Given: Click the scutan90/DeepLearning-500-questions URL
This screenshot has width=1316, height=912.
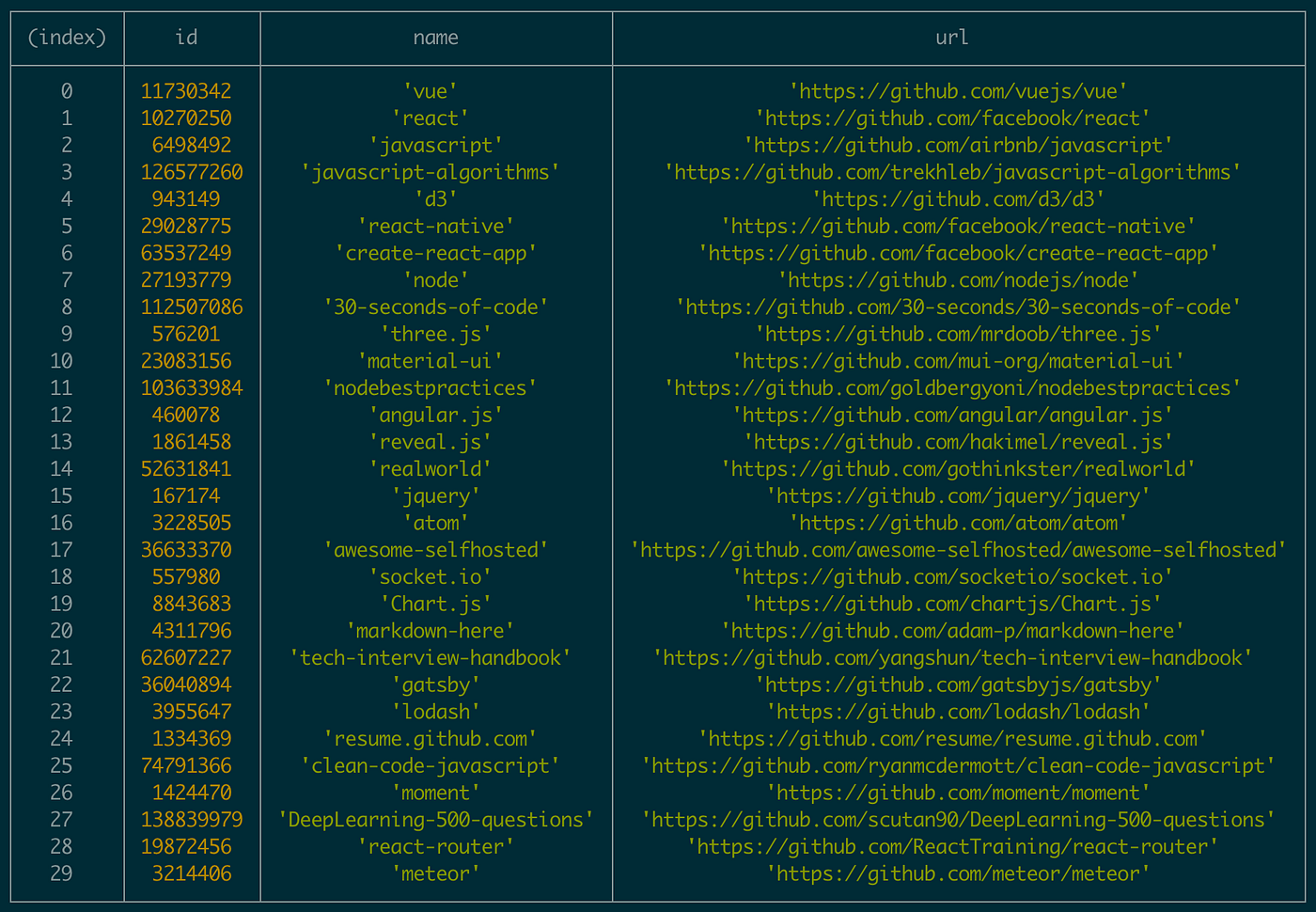Looking at the screenshot, I should 952,819.
